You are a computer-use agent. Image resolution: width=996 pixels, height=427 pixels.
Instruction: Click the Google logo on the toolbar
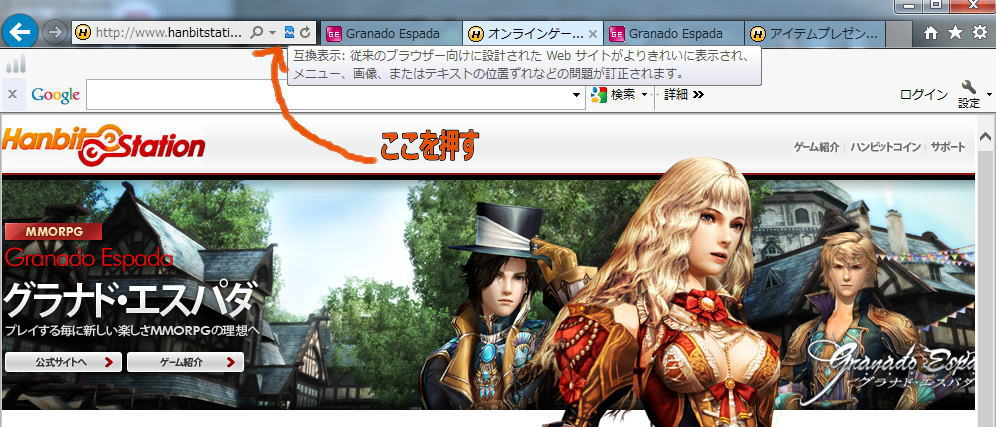click(x=55, y=95)
